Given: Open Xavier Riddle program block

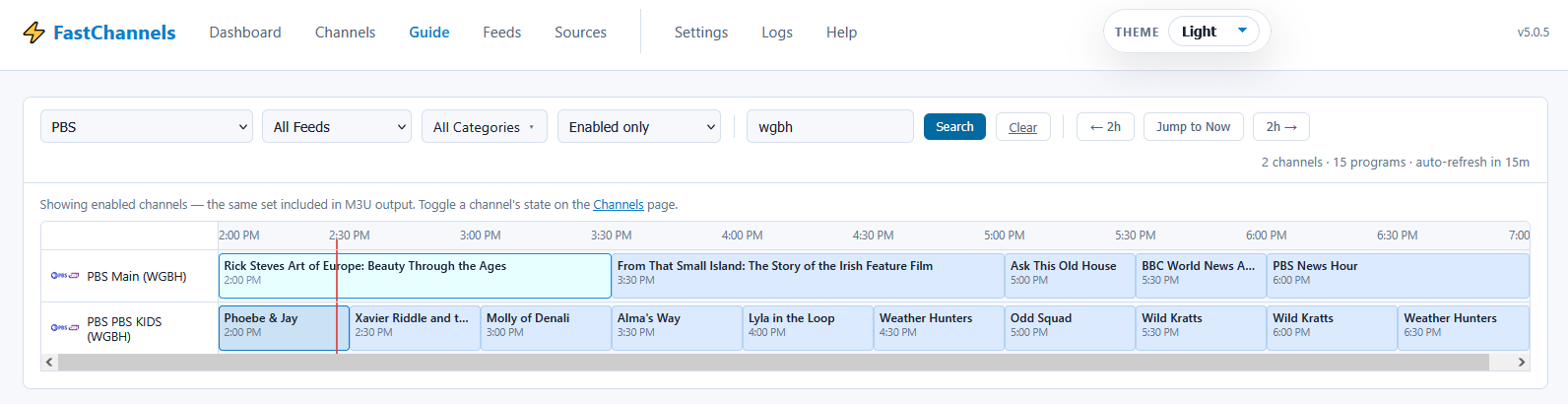Looking at the screenshot, I should 415,328.
